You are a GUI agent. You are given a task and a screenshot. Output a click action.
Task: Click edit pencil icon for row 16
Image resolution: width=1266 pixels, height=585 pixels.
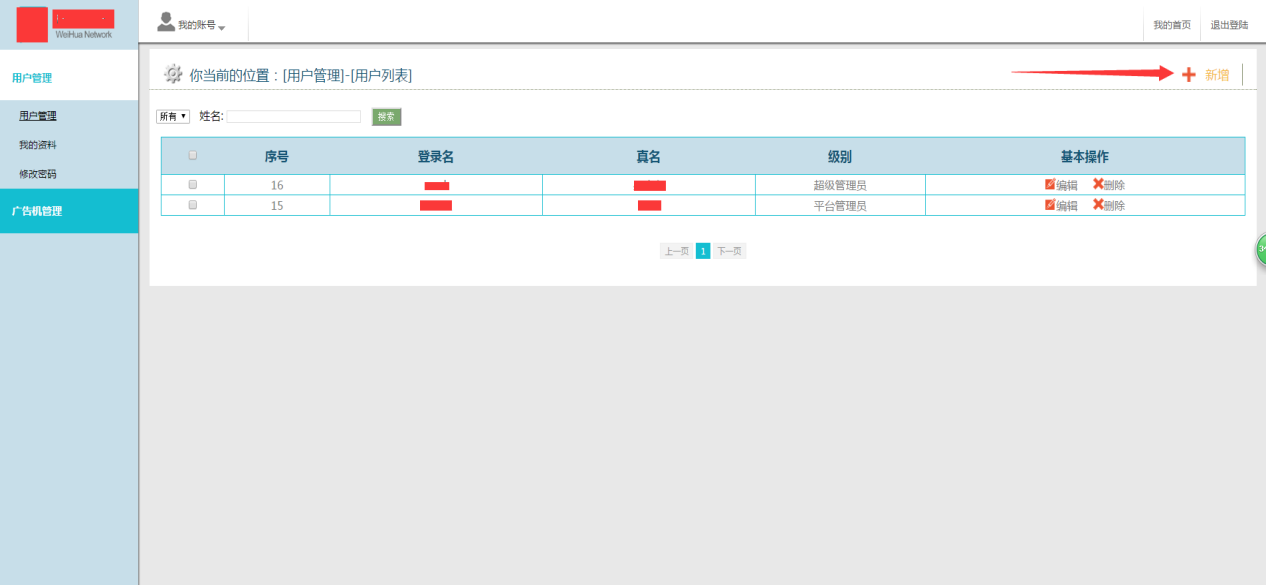(x=1050, y=185)
